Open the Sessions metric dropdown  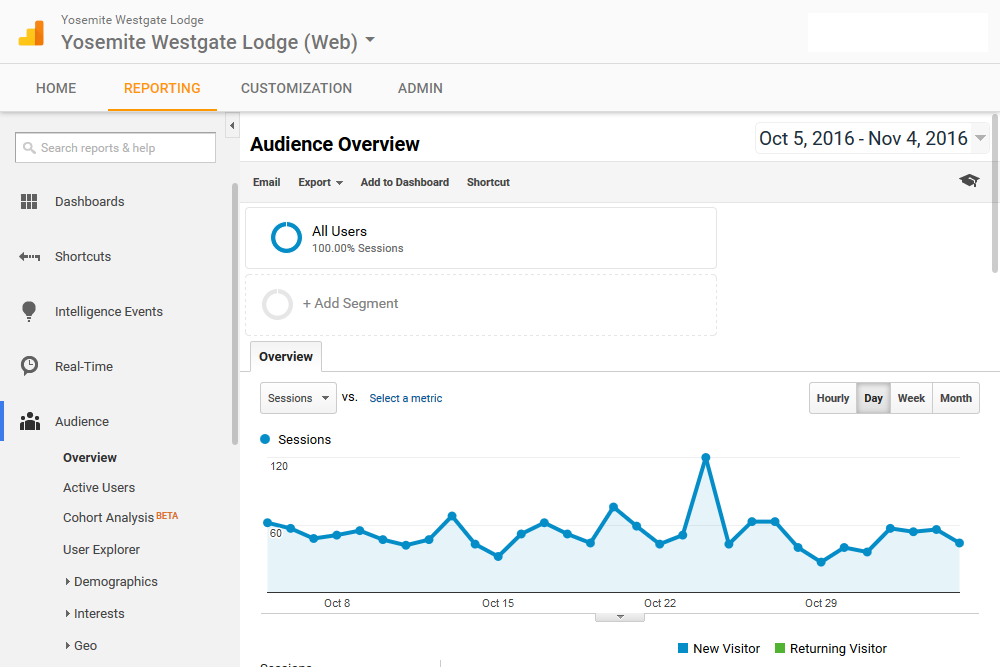click(298, 398)
